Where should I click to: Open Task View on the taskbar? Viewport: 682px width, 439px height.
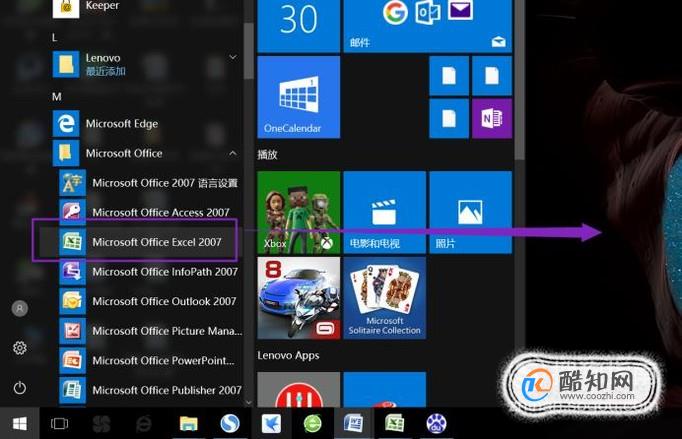pyautogui.click(x=59, y=423)
